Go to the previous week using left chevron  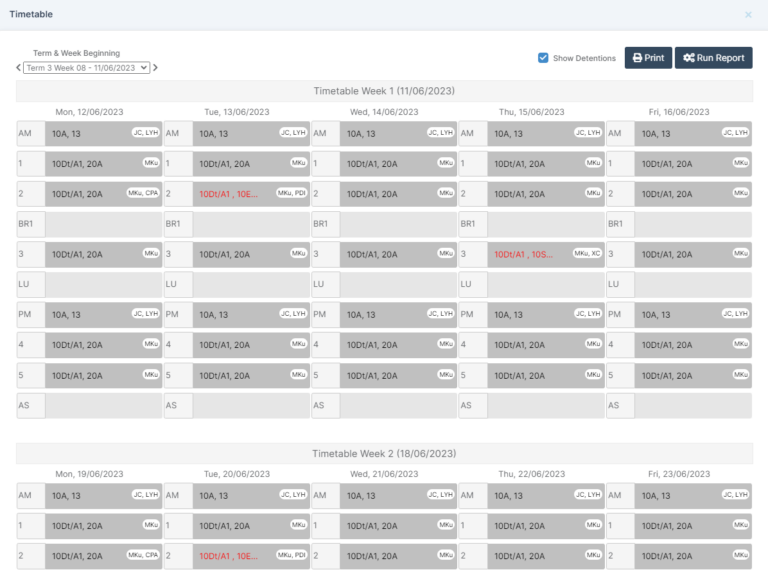pos(18,68)
